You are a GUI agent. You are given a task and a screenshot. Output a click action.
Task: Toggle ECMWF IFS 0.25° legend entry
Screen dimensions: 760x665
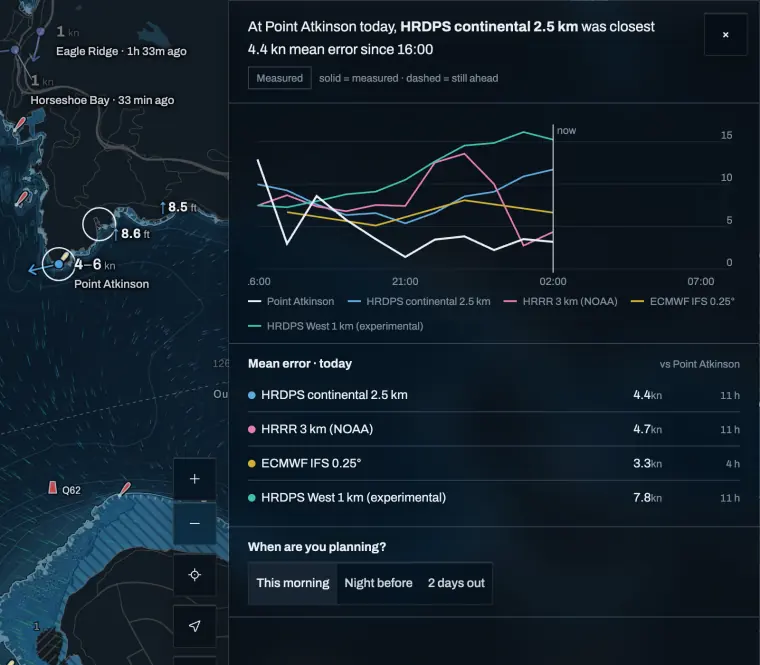(682, 301)
